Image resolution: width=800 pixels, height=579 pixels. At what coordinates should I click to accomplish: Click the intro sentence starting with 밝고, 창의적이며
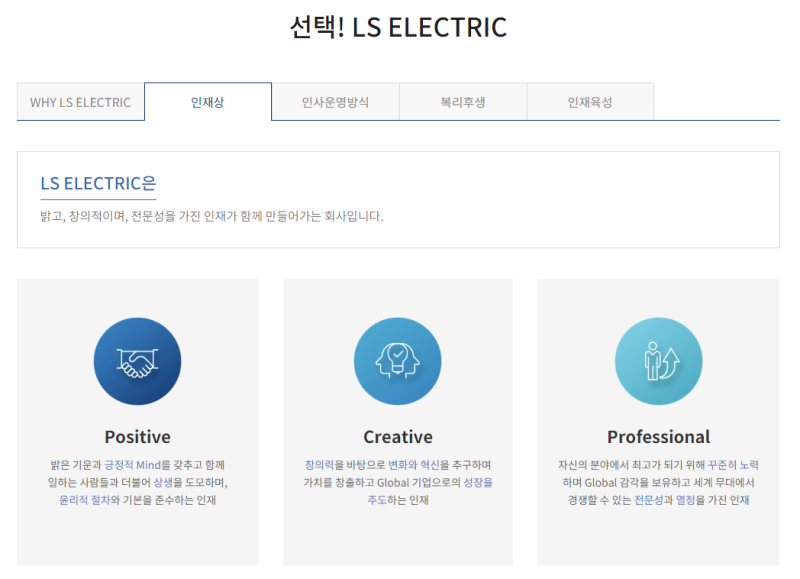(211, 216)
